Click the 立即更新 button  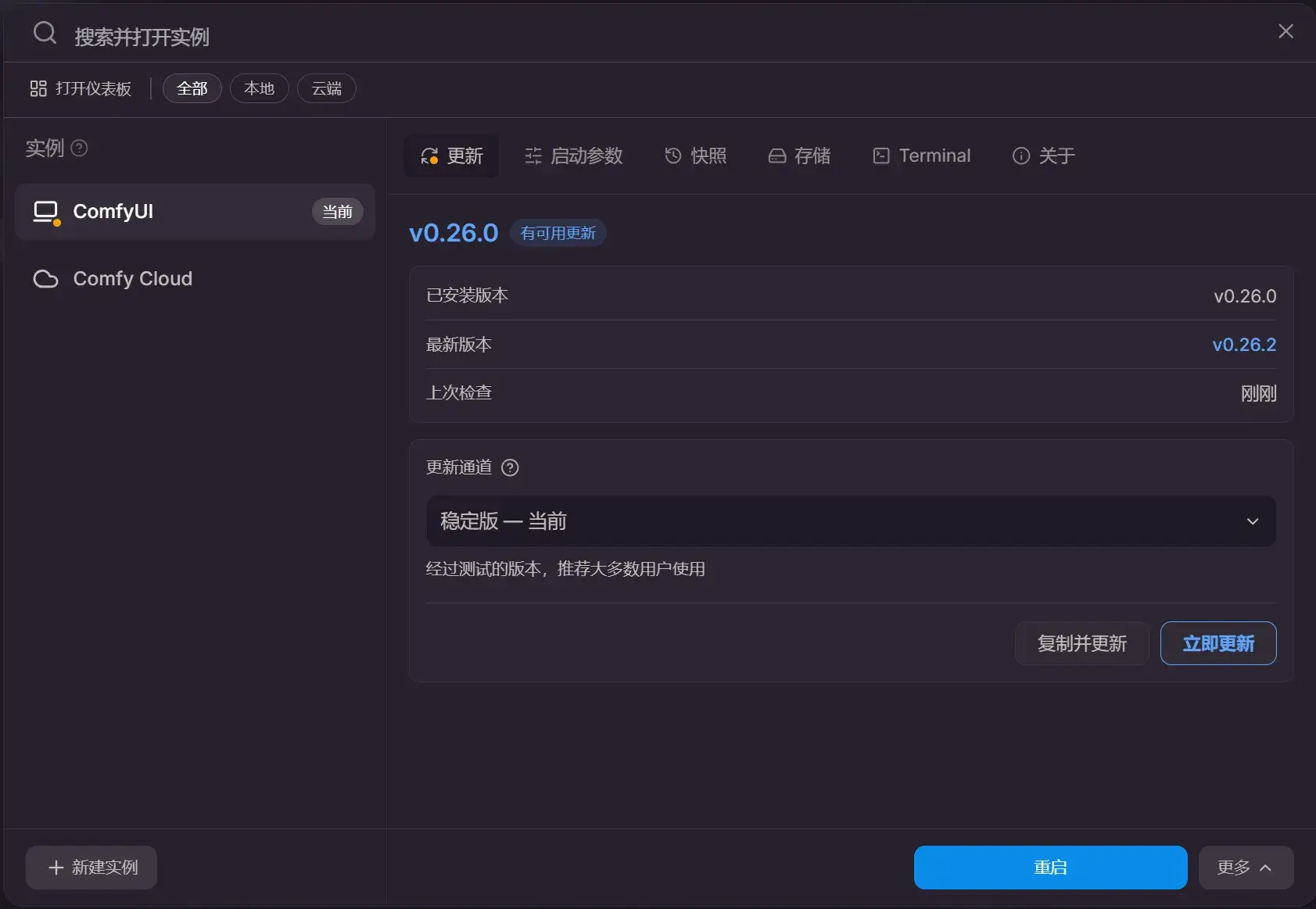[1218, 643]
